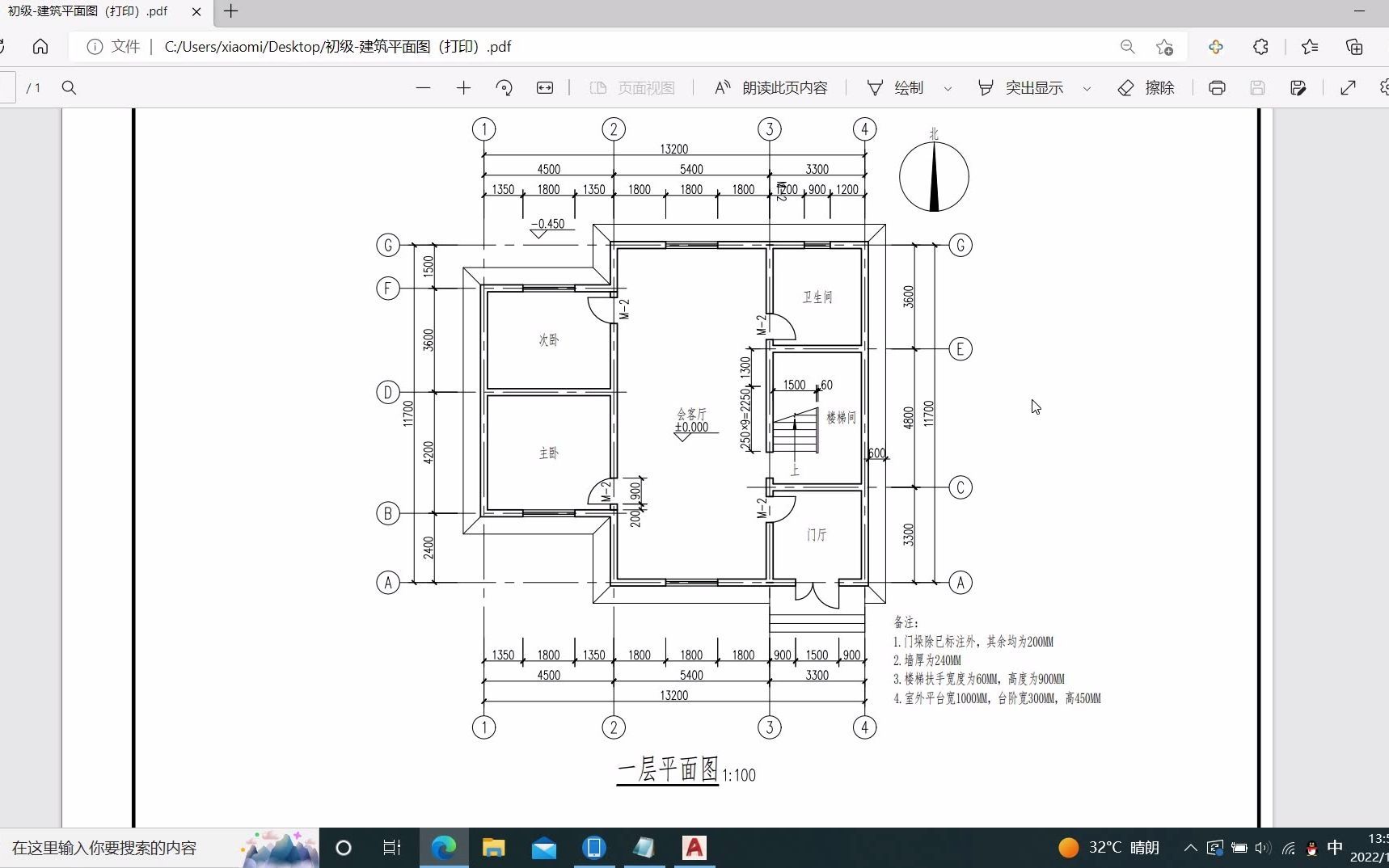The image size is (1389, 868).
Task: Zoom out the PDF page
Action: coord(423,87)
